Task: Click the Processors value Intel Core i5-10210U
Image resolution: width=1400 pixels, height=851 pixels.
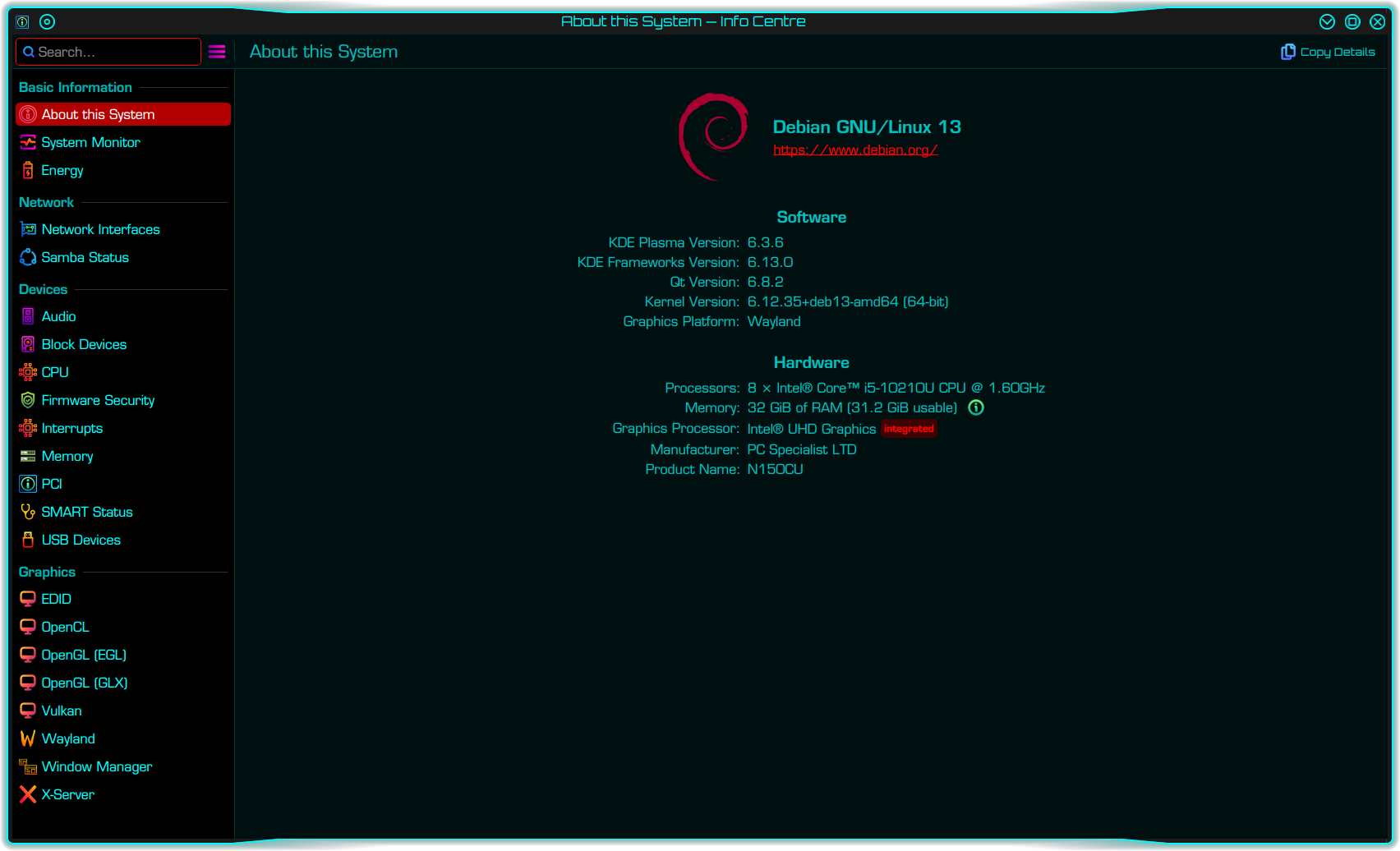Action: click(x=896, y=388)
